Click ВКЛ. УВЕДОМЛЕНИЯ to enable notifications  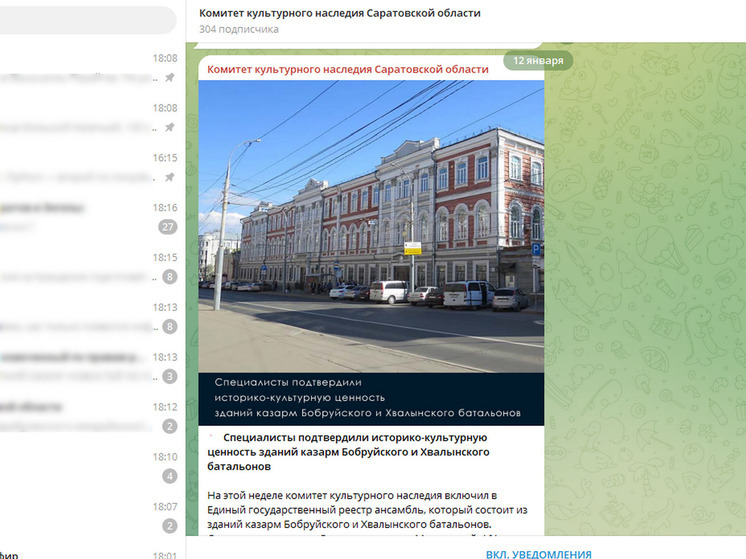(539, 554)
